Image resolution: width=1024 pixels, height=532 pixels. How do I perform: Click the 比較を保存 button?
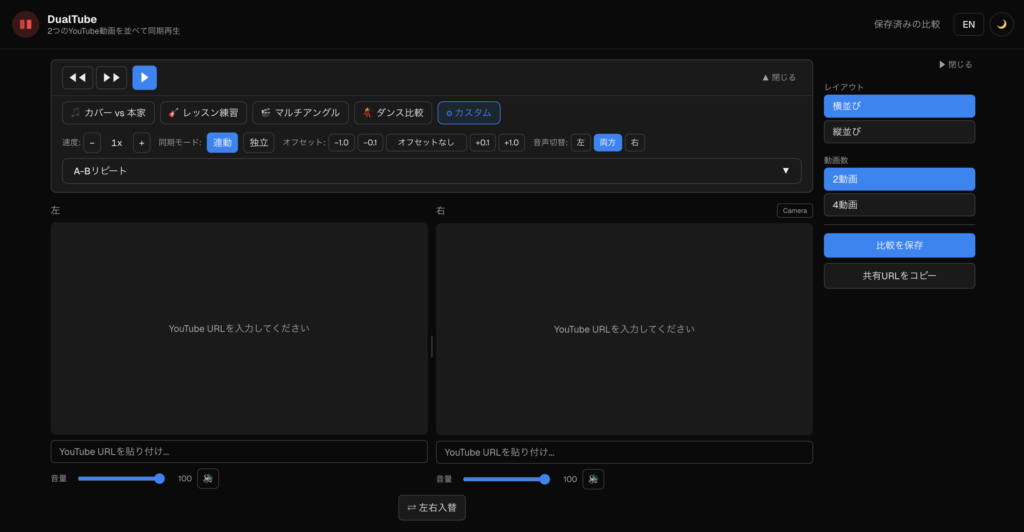click(899, 245)
